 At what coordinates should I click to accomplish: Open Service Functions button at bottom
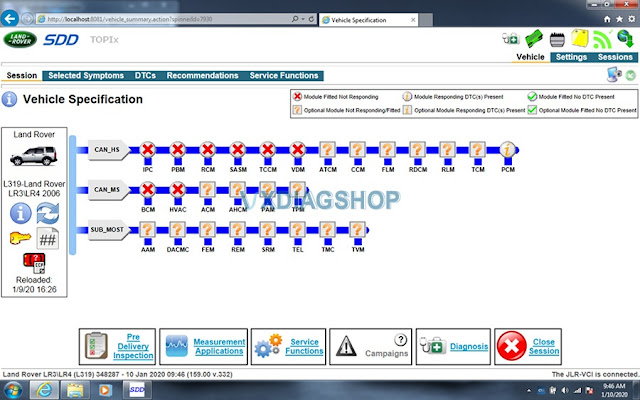(x=288, y=347)
